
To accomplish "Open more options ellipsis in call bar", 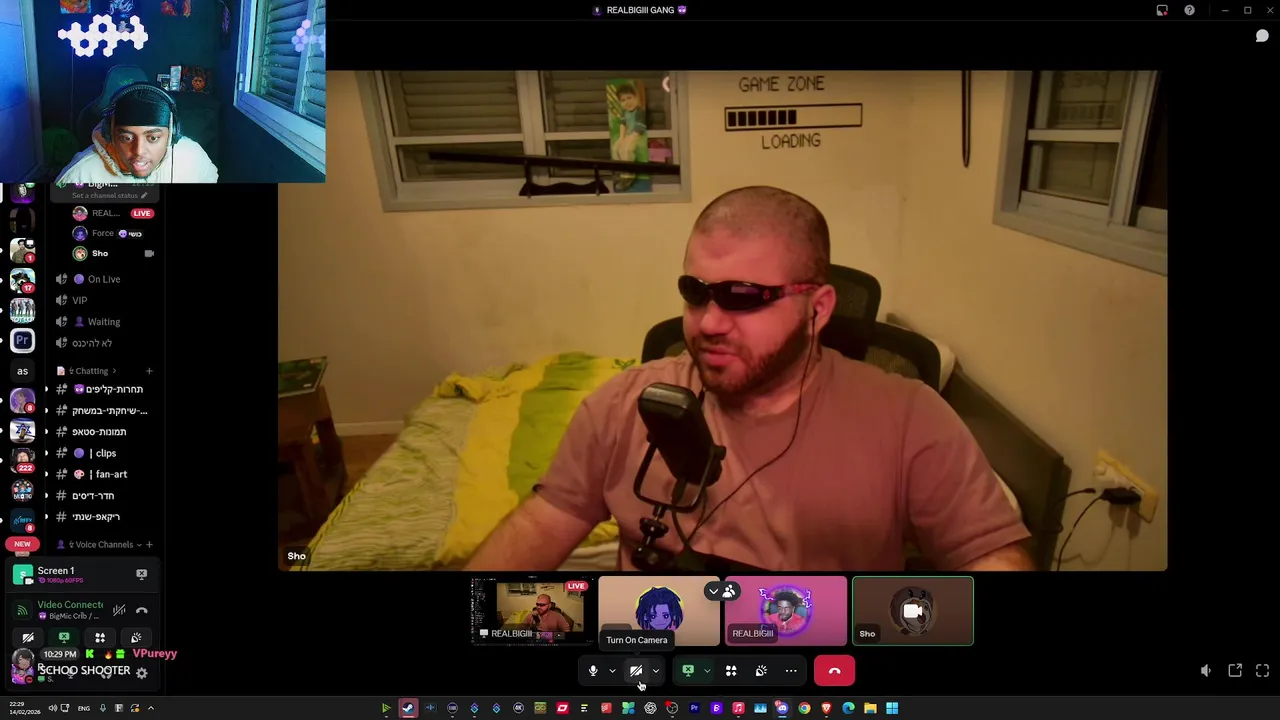I will 791,671.
